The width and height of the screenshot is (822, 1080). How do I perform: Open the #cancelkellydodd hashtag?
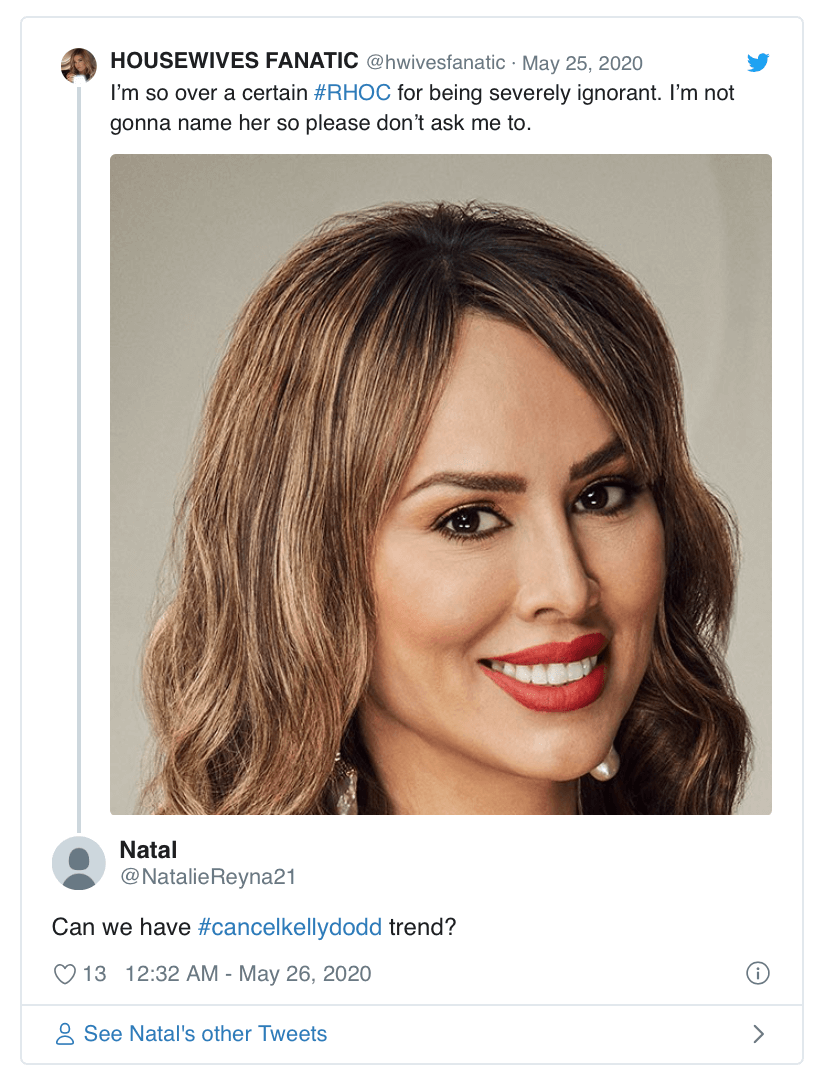pos(290,927)
